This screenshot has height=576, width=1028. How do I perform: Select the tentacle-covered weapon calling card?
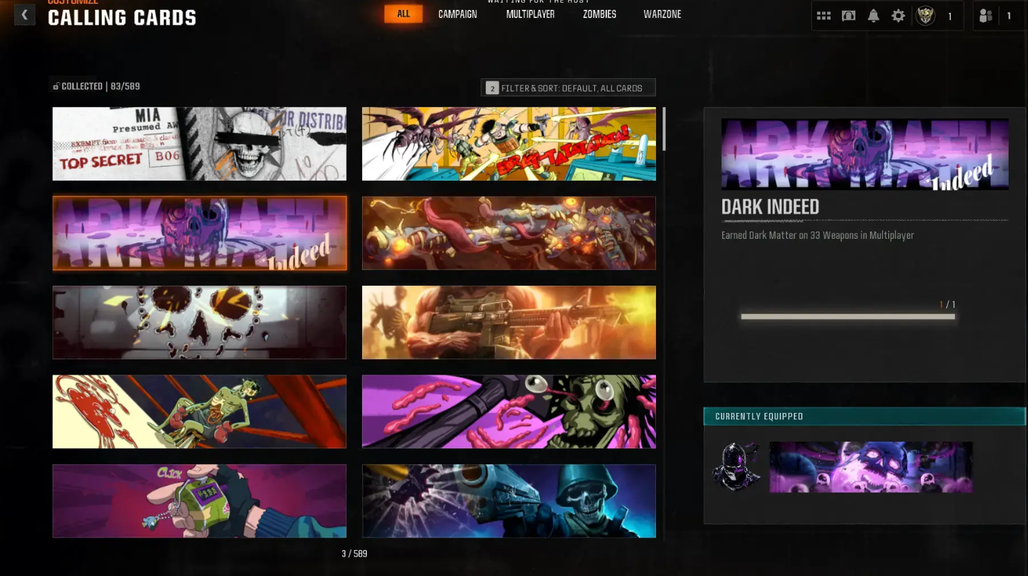[509, 233]
